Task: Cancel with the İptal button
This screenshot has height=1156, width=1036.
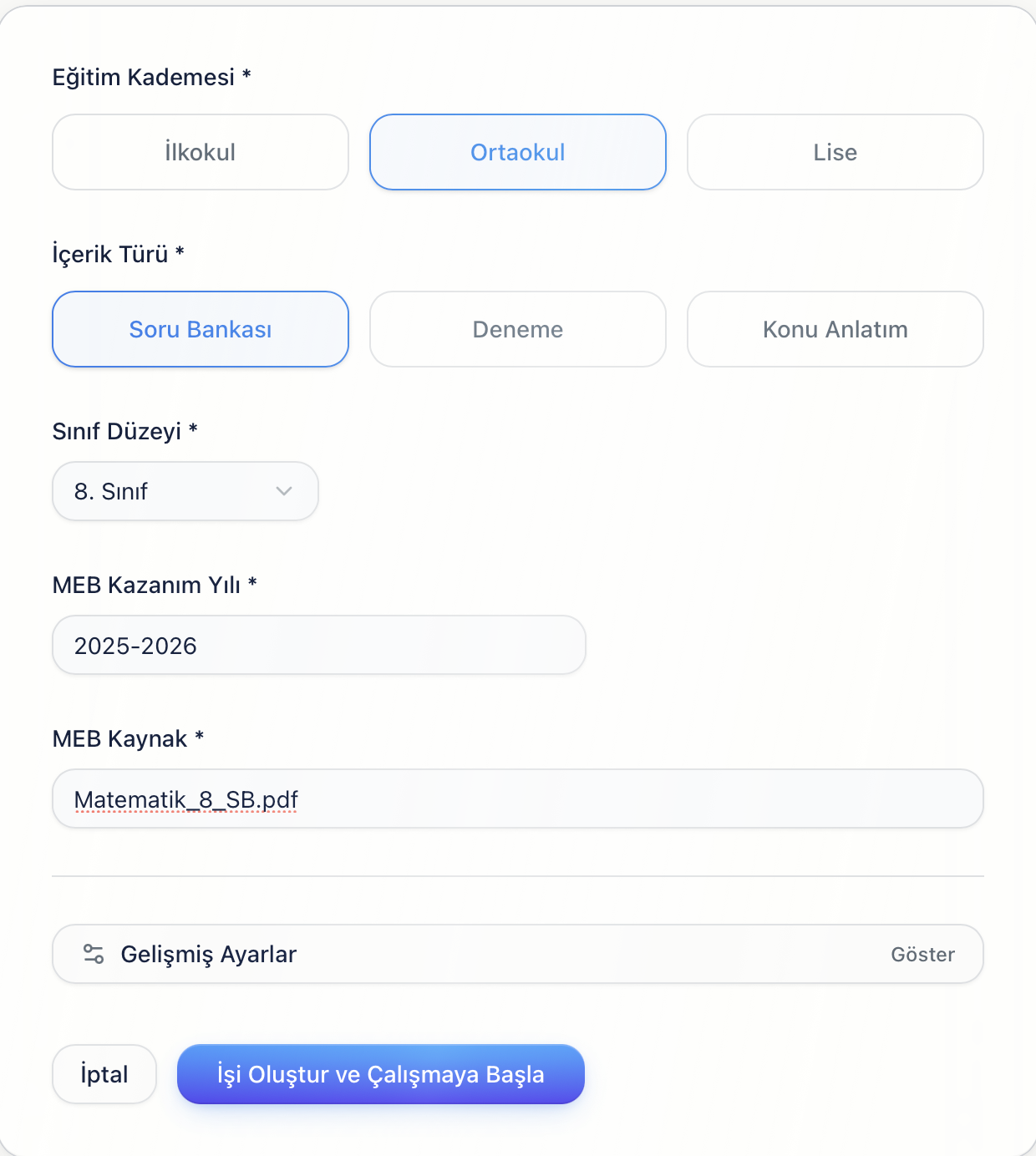Action: (x=104, y=1074)
